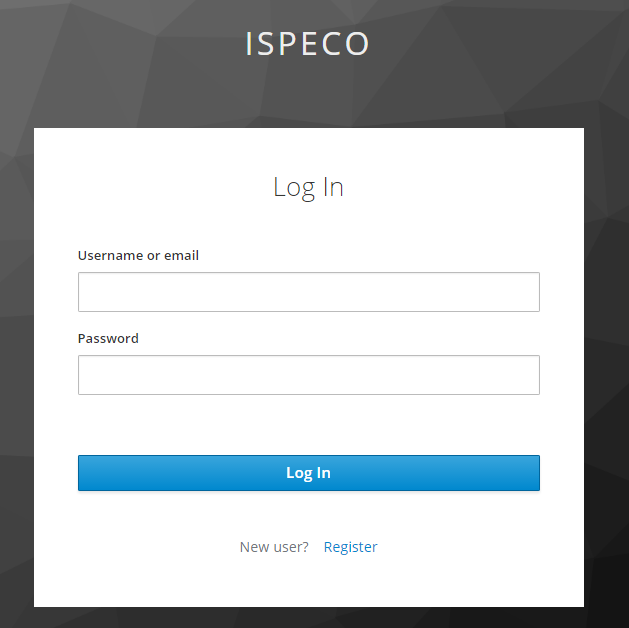Select the field under Username or email
The height and width of the screenshot is (628, 629).
point(308,292)
